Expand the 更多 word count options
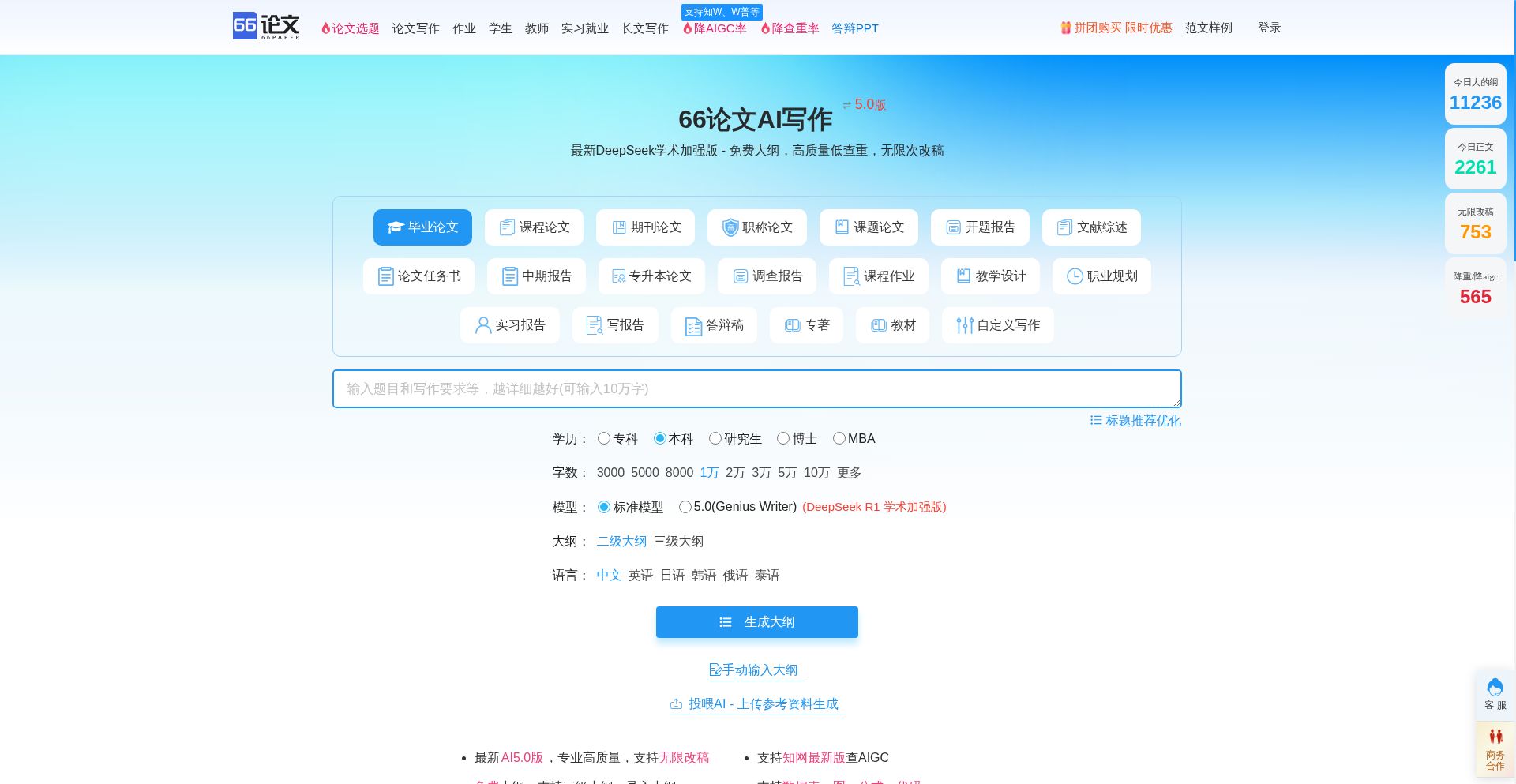The height and width of the screenshot is (784, 1516). pos(849,472)
